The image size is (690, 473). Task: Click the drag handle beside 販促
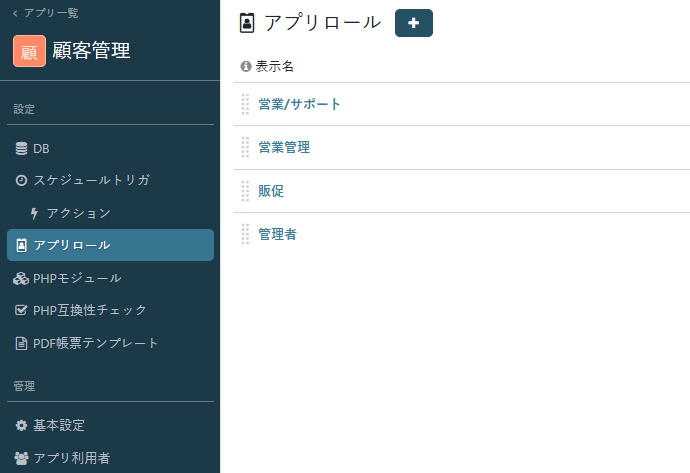245,191
